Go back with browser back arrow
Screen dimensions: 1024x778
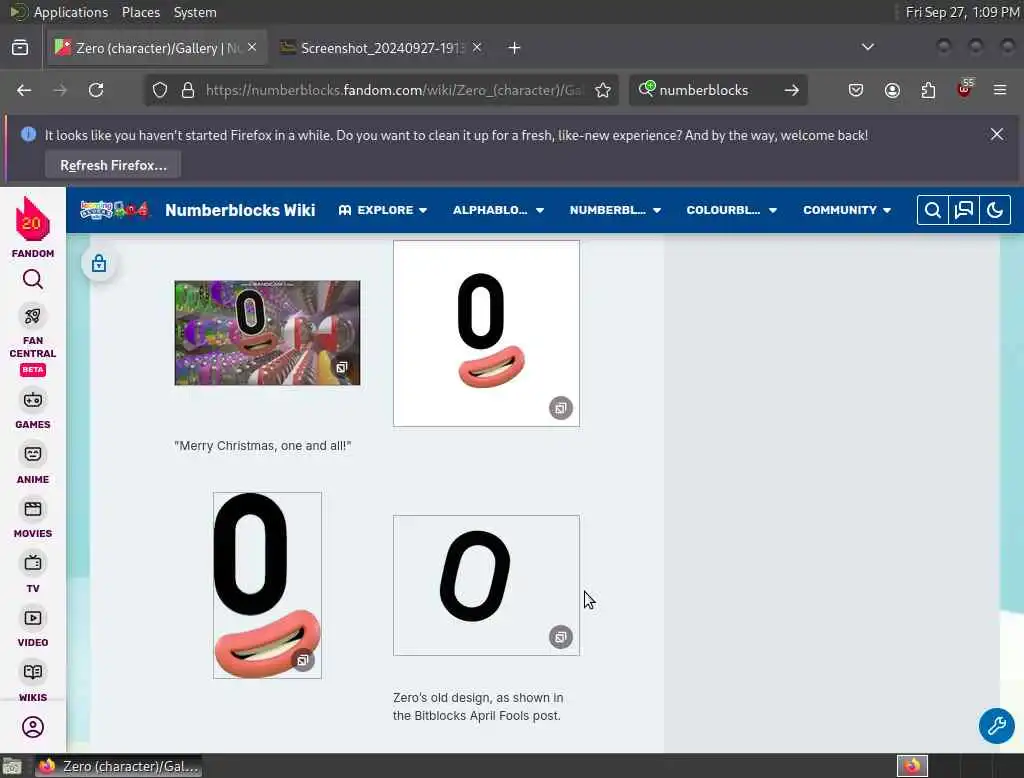24,90
